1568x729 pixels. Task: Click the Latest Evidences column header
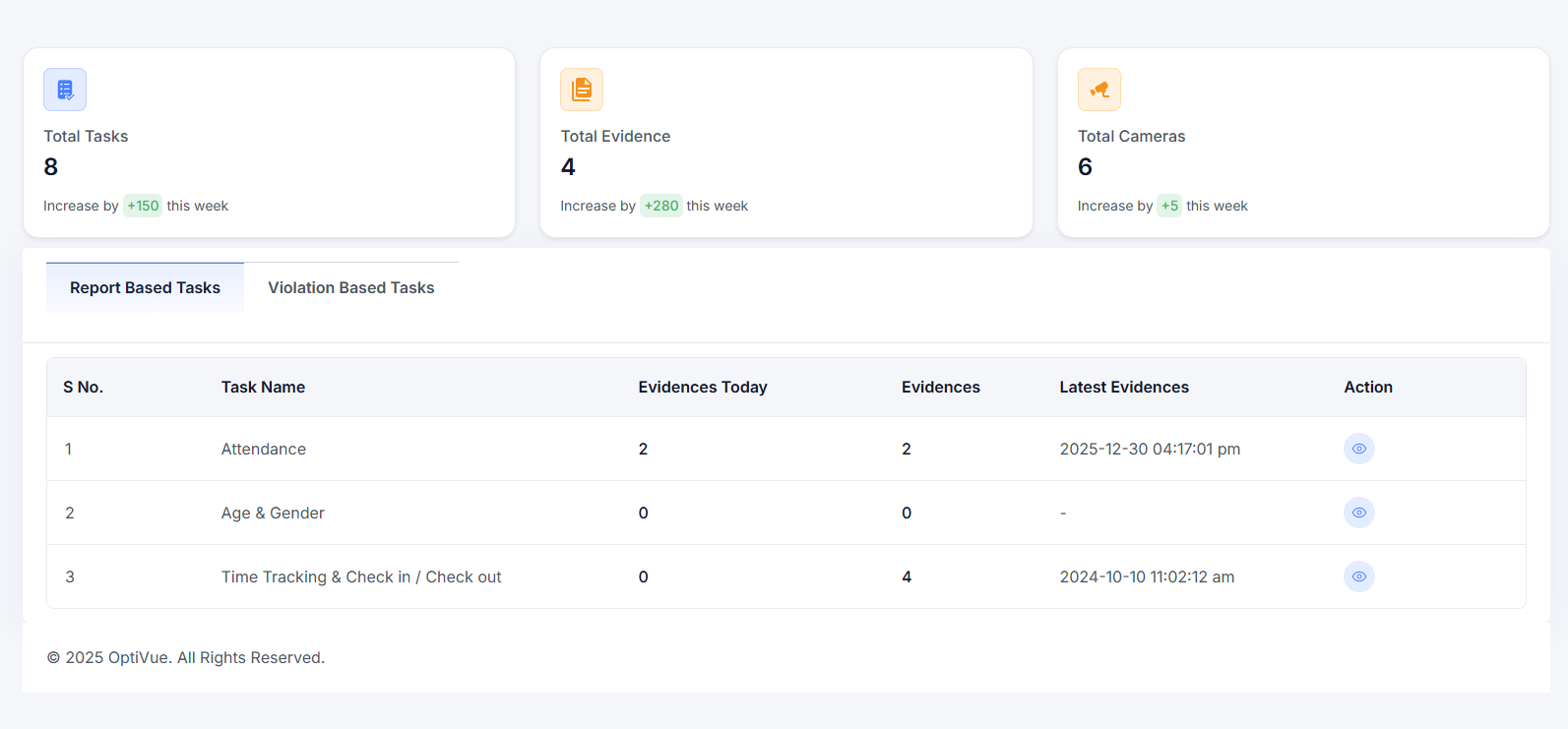1123,388
